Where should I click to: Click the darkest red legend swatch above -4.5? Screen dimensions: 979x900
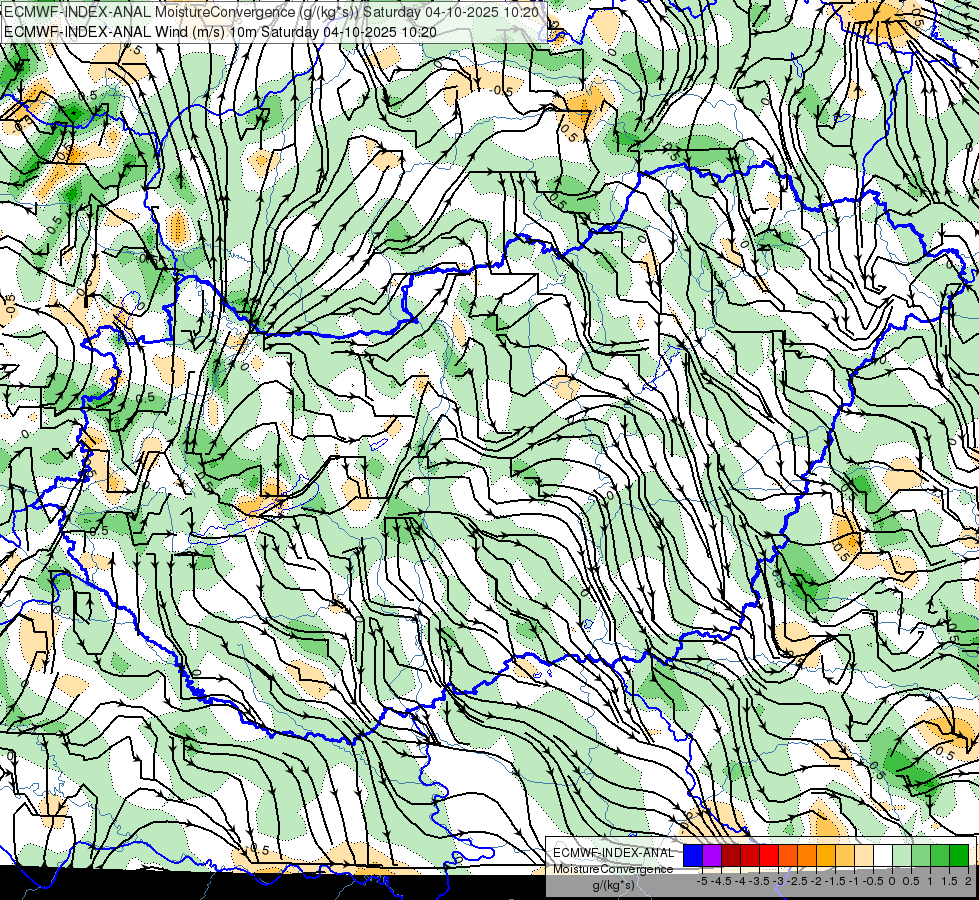click(x=731, y=856)
